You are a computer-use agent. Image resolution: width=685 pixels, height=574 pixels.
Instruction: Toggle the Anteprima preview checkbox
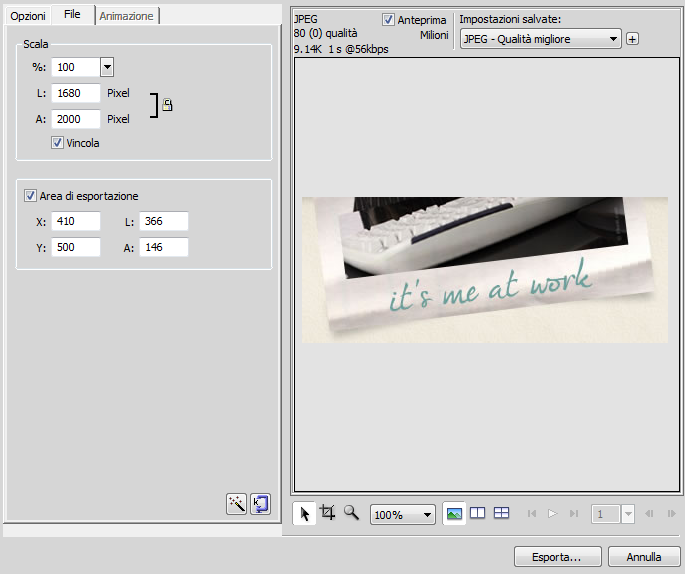click(x=388, y=20)
